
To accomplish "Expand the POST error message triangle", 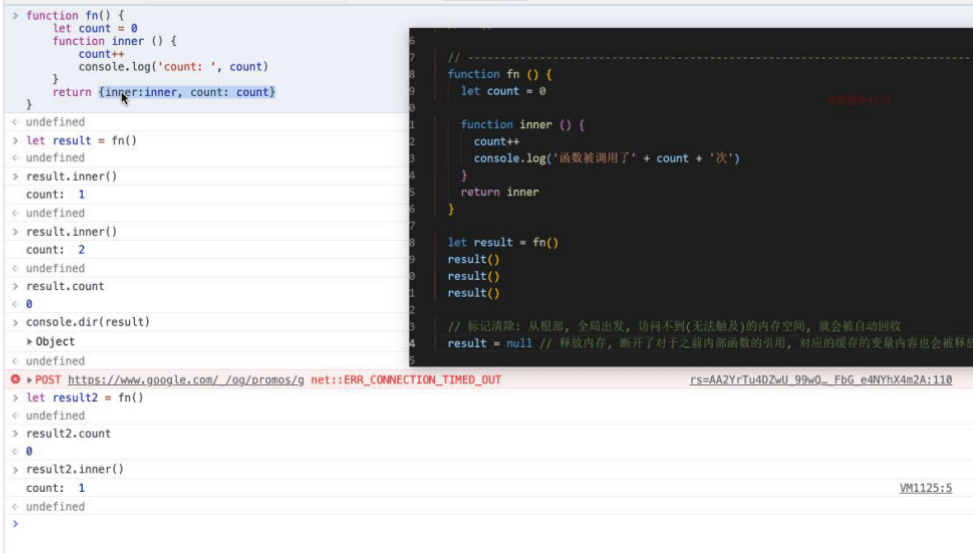I will (x=29, y=380).
